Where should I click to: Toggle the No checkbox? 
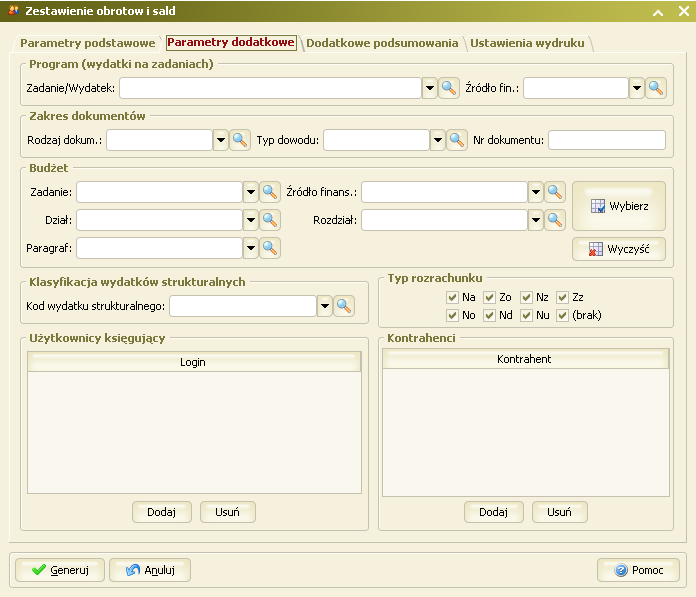[452, 315]
